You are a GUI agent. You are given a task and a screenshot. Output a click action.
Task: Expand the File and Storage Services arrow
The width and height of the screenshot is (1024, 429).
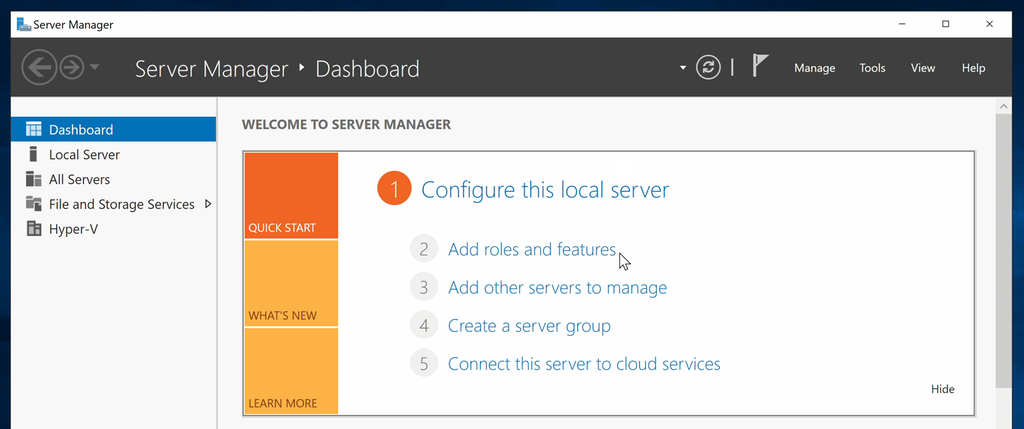click(x=208, y=204)
